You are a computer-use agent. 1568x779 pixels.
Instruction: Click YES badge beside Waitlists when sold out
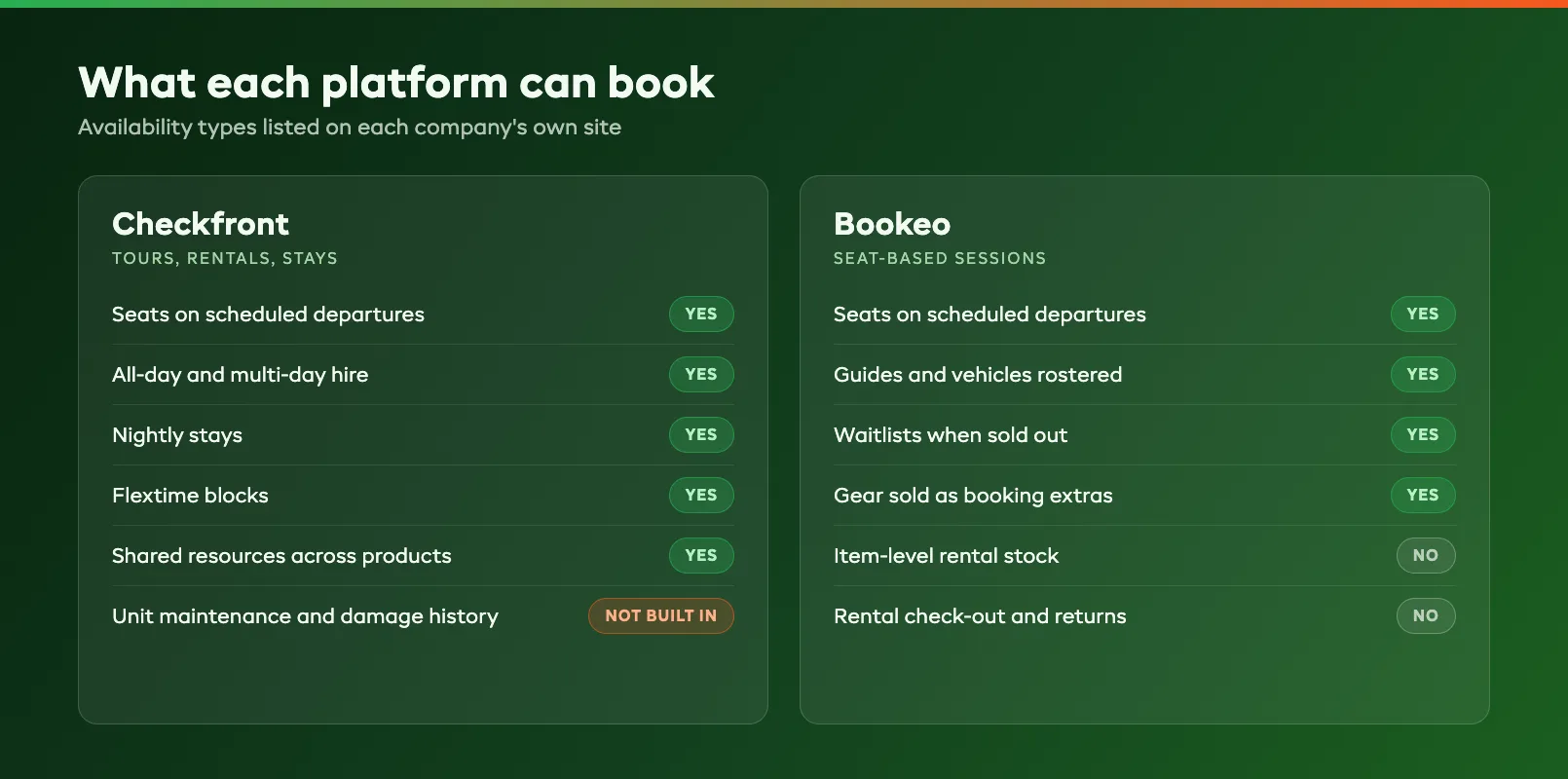[x=1423, y=434]
